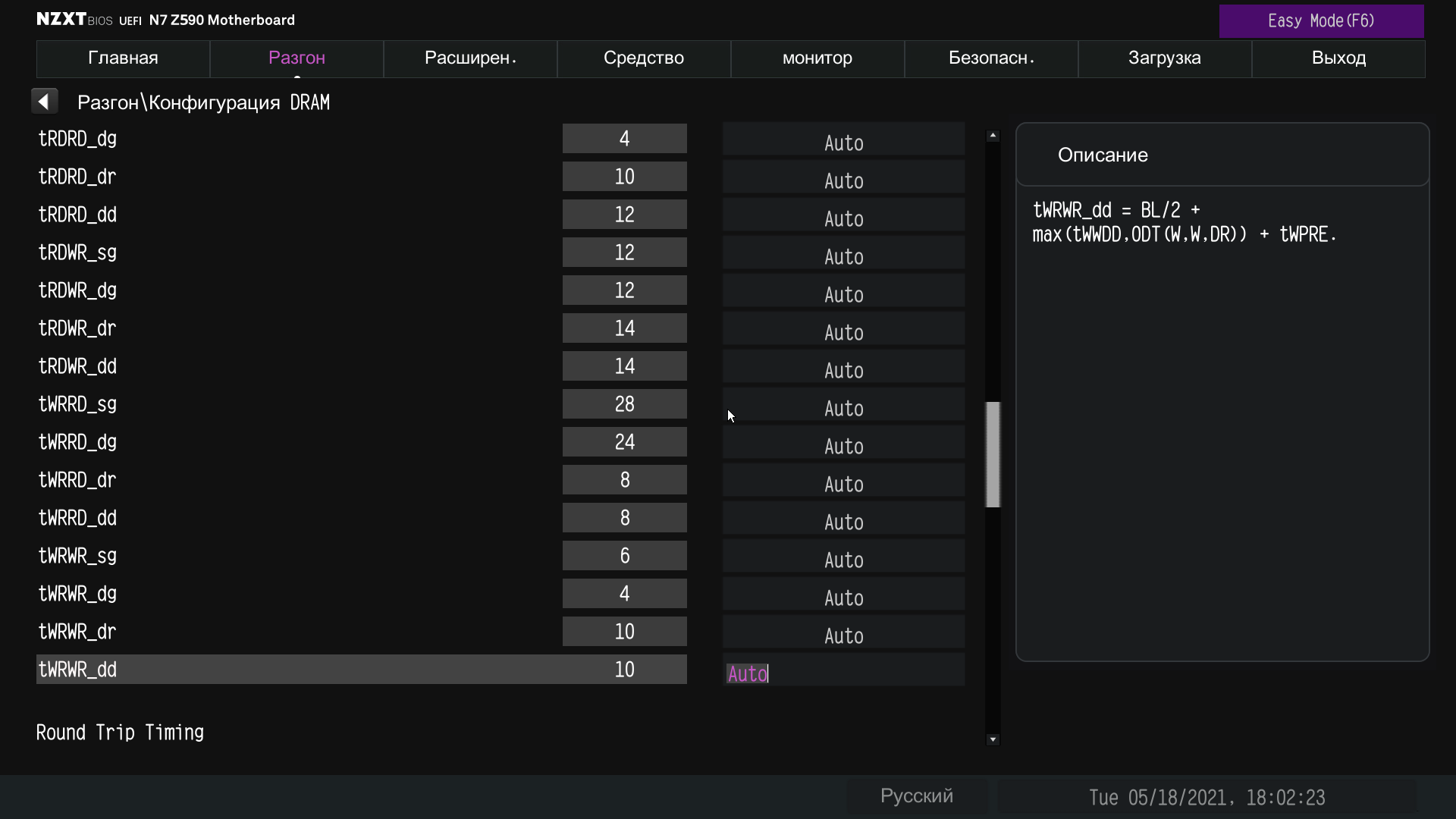Click the Auto field for tWRRD_sg
Image resolution: width=1456 pixels, height=819 pixels.
843,407
